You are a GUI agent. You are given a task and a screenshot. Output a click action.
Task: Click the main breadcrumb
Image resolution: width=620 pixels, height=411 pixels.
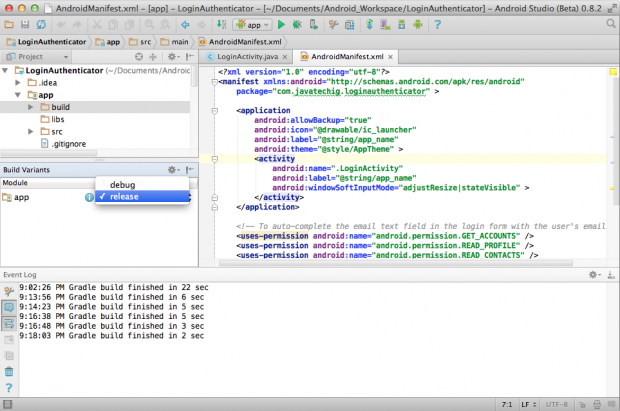(x=174, y=42)
